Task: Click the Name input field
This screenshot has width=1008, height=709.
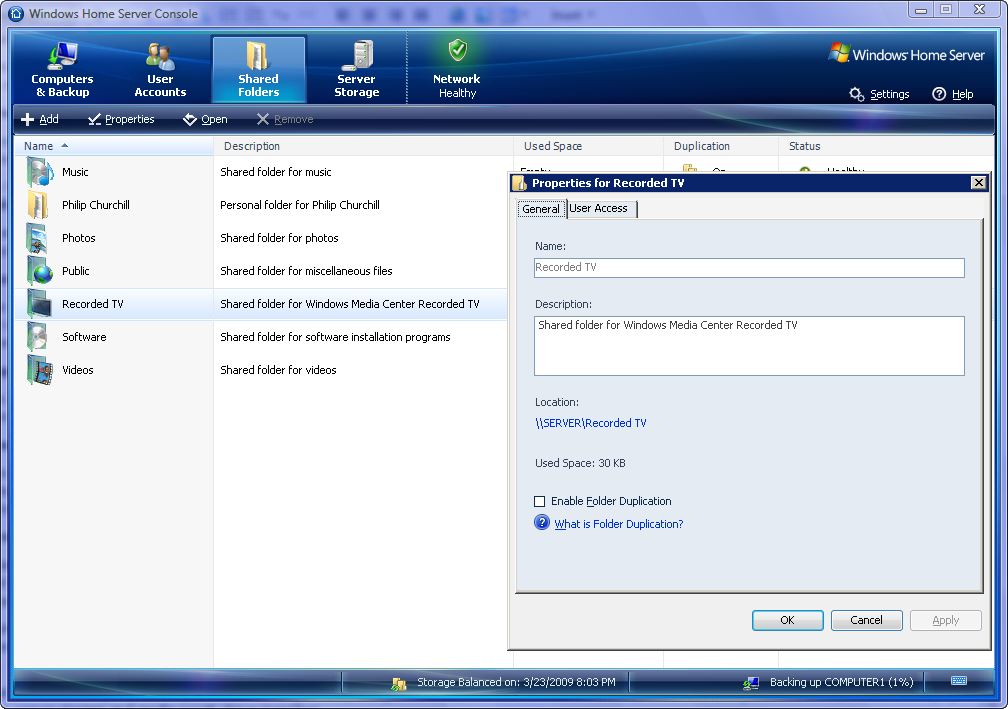Action: click(x=749, y=267)
